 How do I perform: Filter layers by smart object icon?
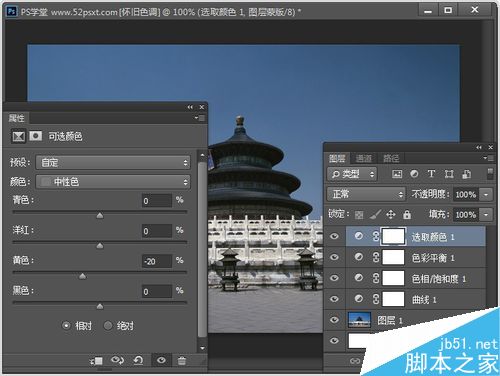(x=466, y=174)
